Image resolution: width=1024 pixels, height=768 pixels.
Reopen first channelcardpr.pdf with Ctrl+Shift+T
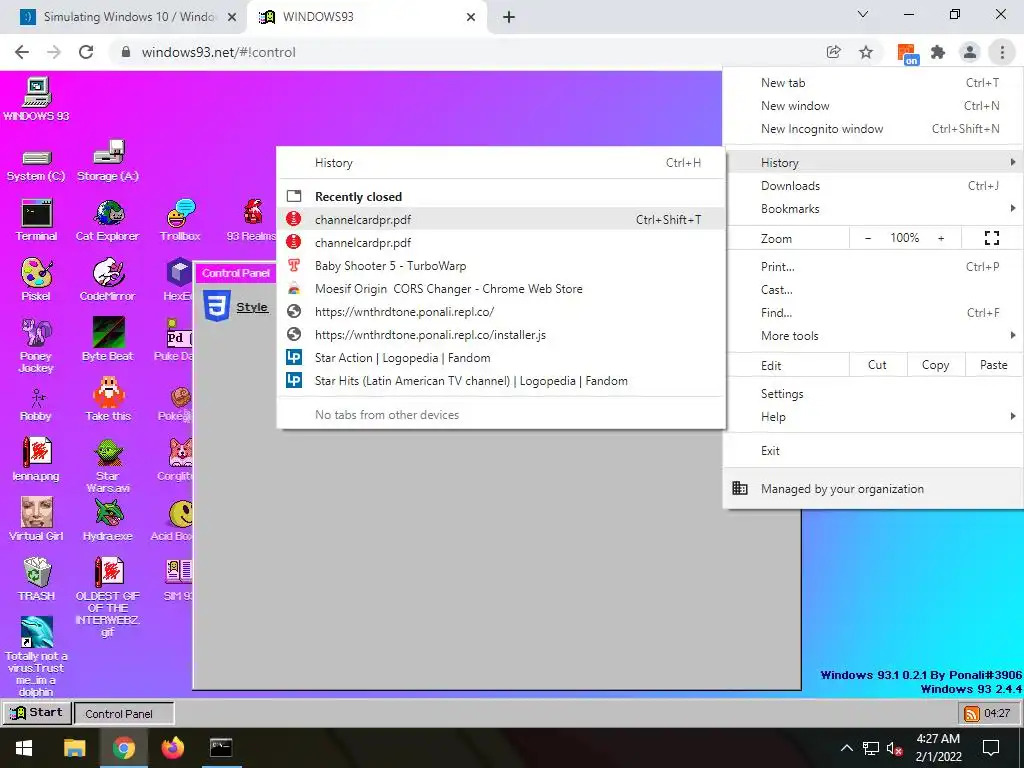(x=501, y=219)
